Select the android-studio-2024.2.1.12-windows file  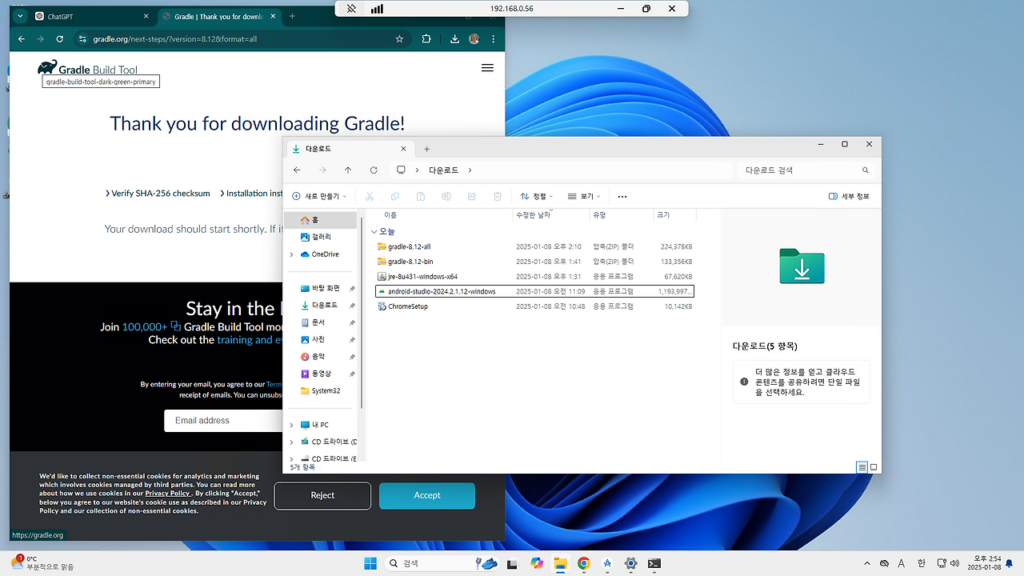441,291
